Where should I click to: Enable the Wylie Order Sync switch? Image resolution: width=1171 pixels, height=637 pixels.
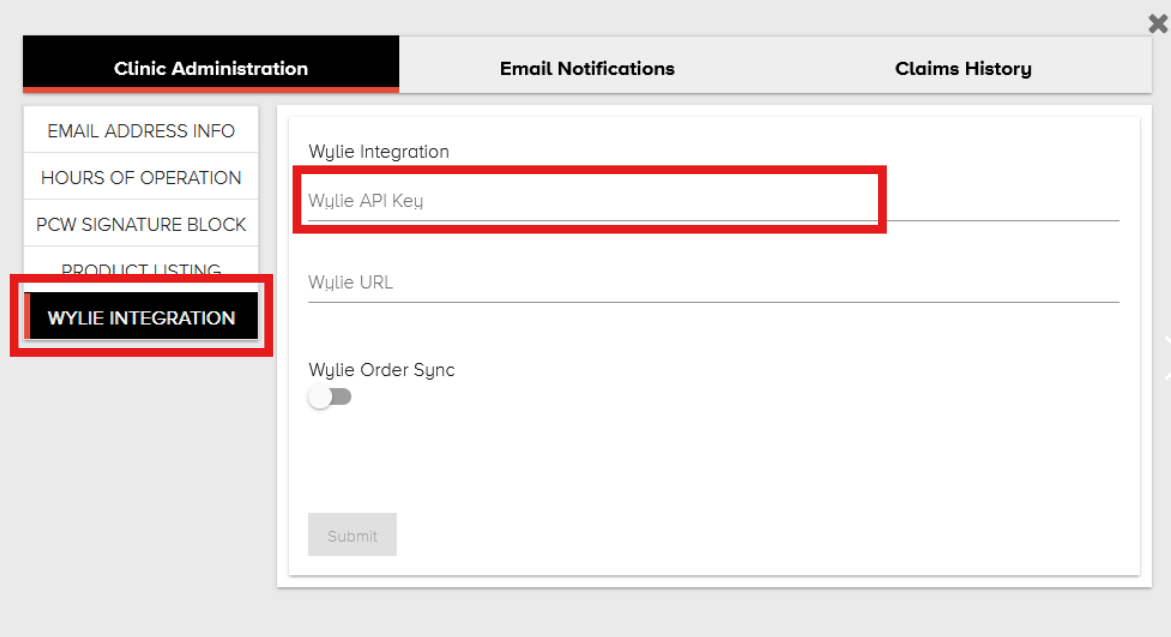[x=331, y=397]
